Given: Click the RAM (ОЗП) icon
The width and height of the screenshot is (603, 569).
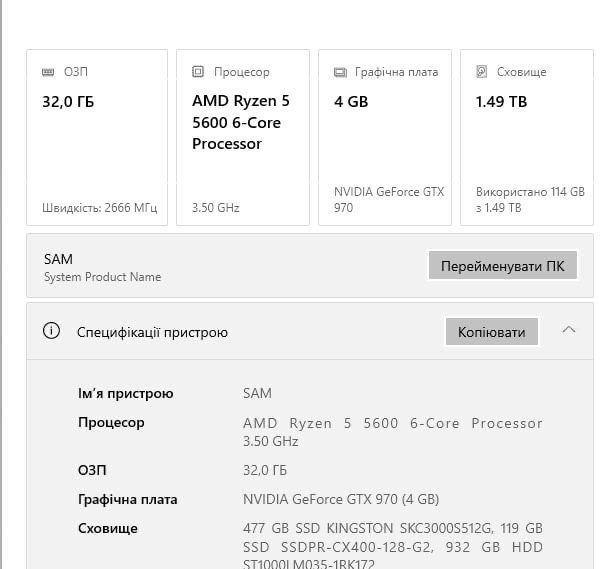Looking at the screenshot, I should (48, 72).
